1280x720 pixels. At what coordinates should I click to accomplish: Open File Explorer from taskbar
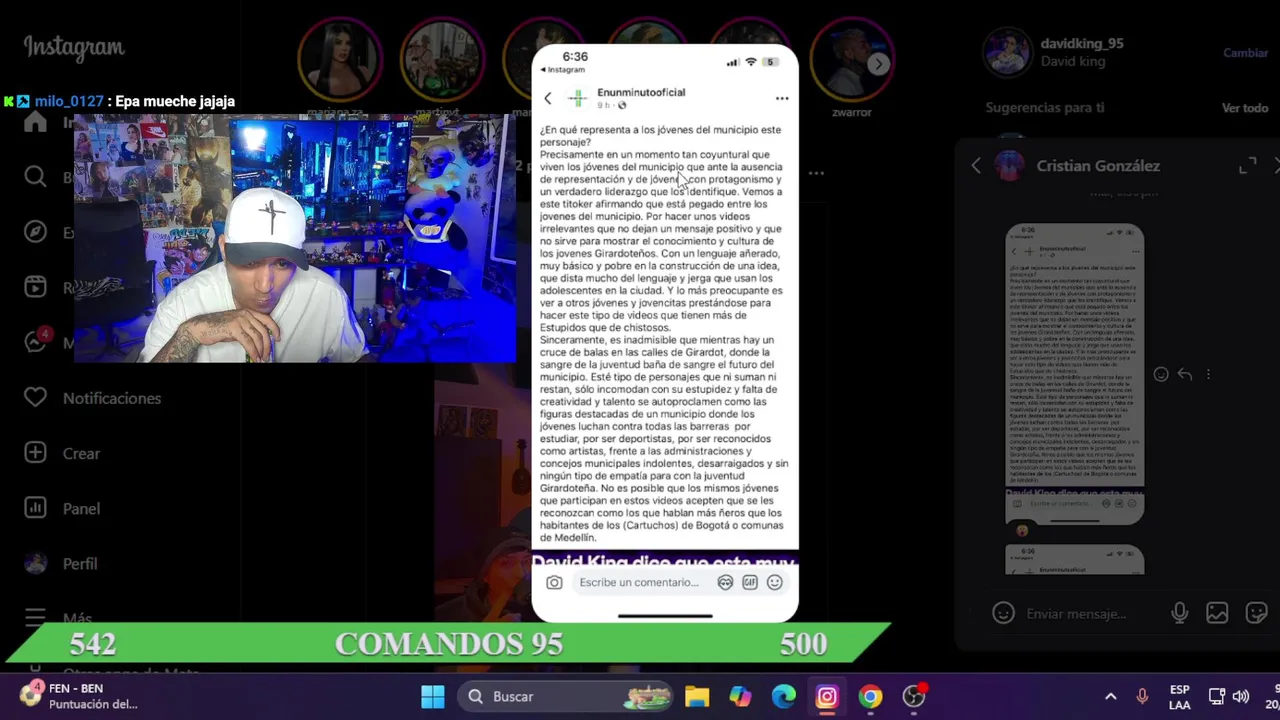tap(697, 696)
